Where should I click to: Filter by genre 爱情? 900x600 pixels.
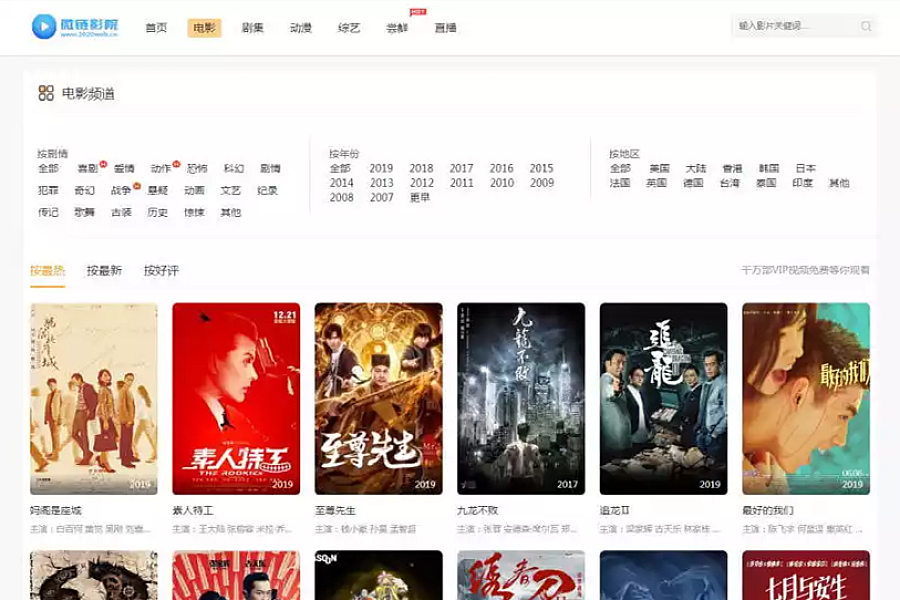point(124,169)
